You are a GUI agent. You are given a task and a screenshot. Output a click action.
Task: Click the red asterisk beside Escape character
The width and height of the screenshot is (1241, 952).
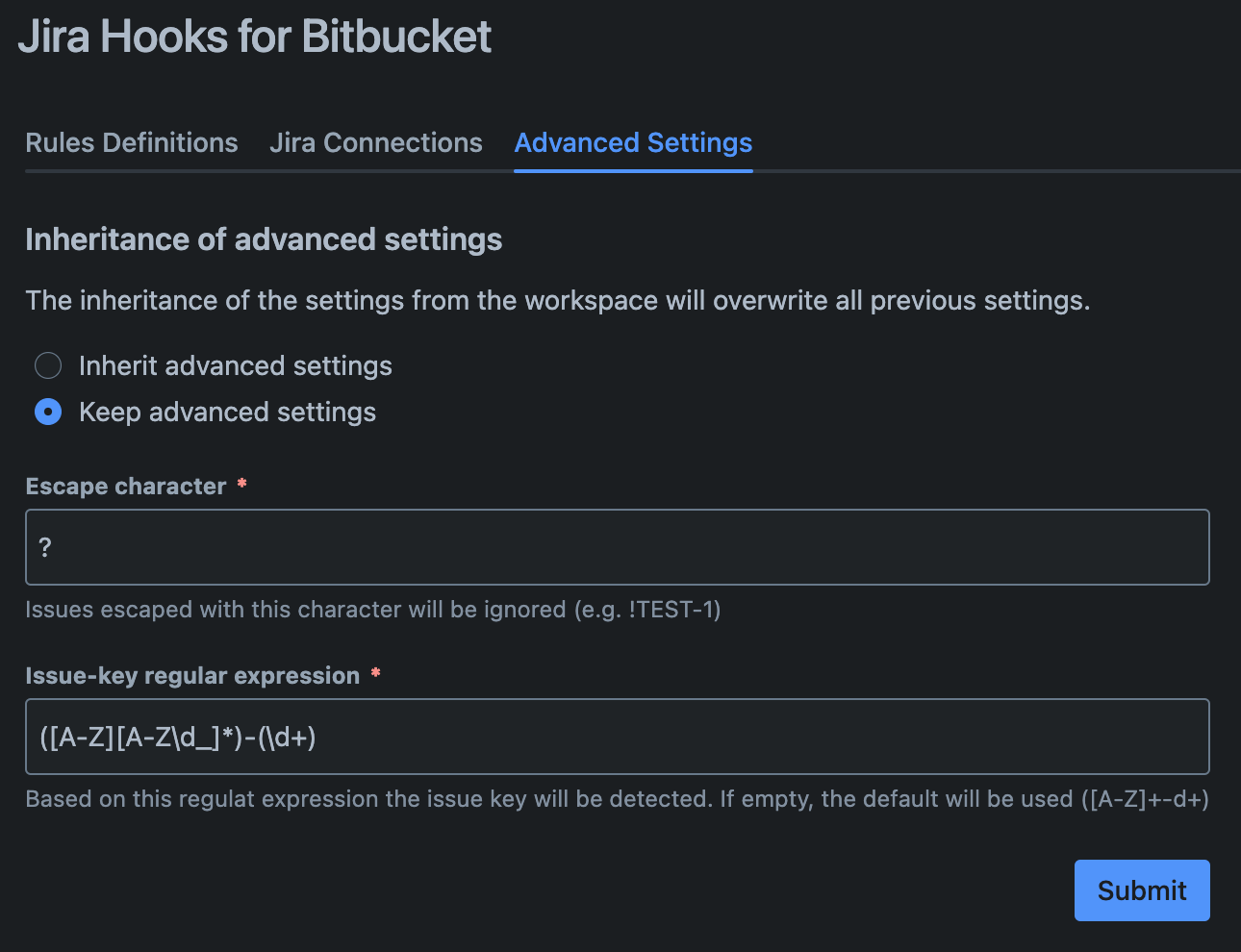pos(242,484)
